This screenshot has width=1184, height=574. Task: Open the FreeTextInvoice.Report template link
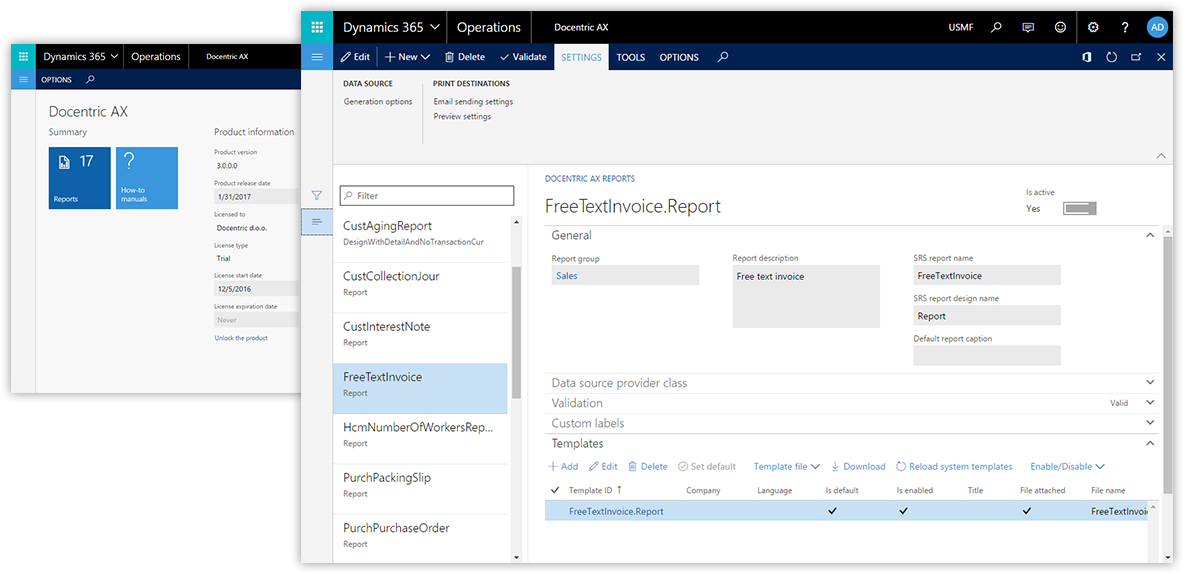click(x=616, y=511)
